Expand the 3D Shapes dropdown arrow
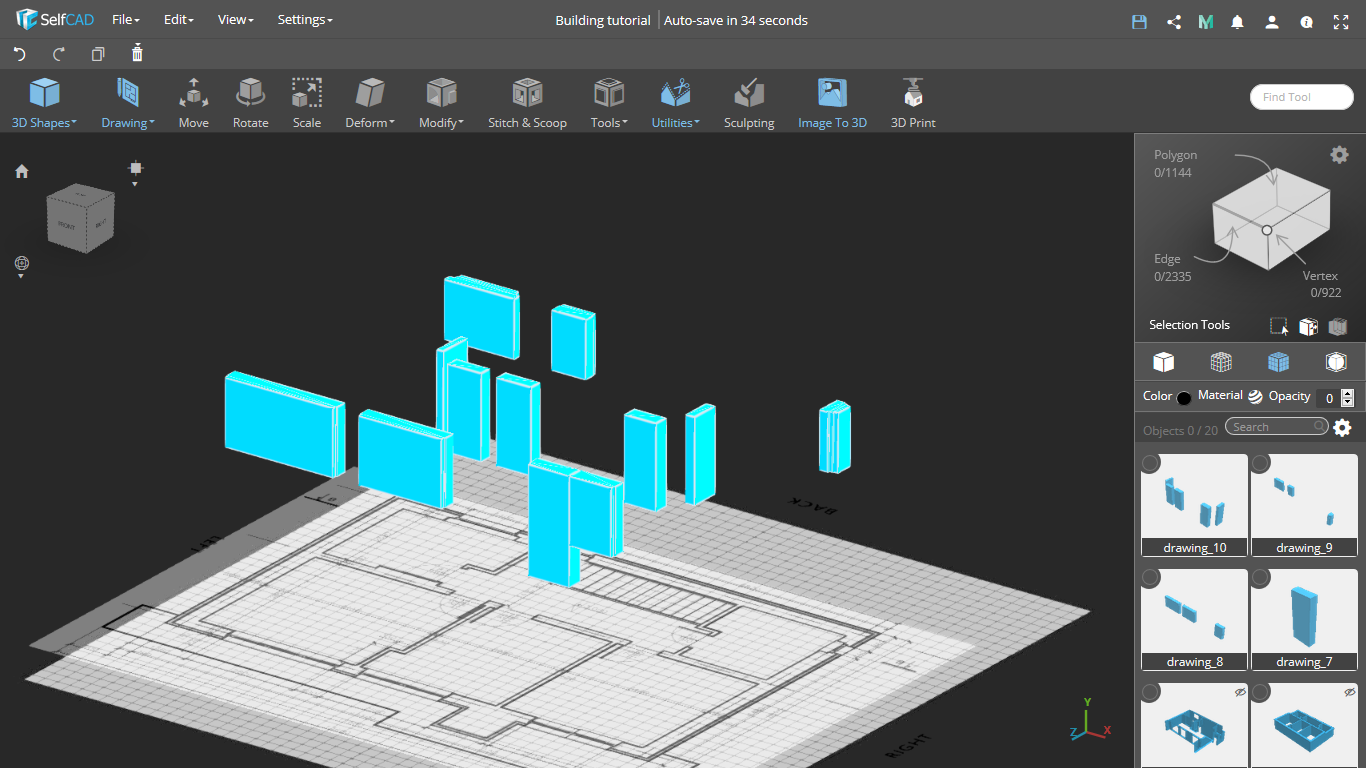The width and height of the screenshot is (1366, 768). tap(74, 122)
